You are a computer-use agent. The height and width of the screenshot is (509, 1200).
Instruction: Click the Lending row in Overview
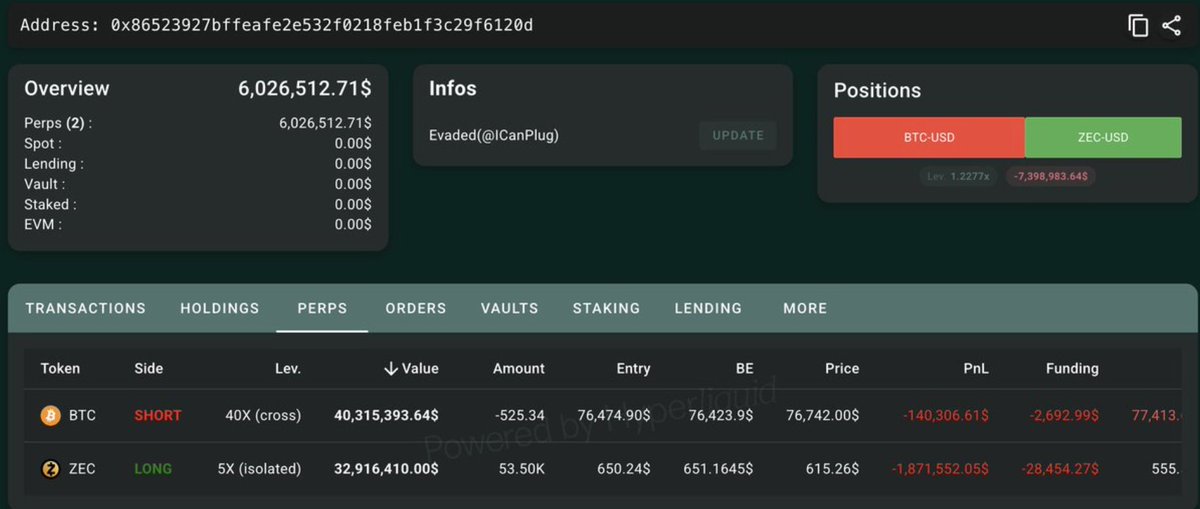pyautogui.click(x=198, y=163)
